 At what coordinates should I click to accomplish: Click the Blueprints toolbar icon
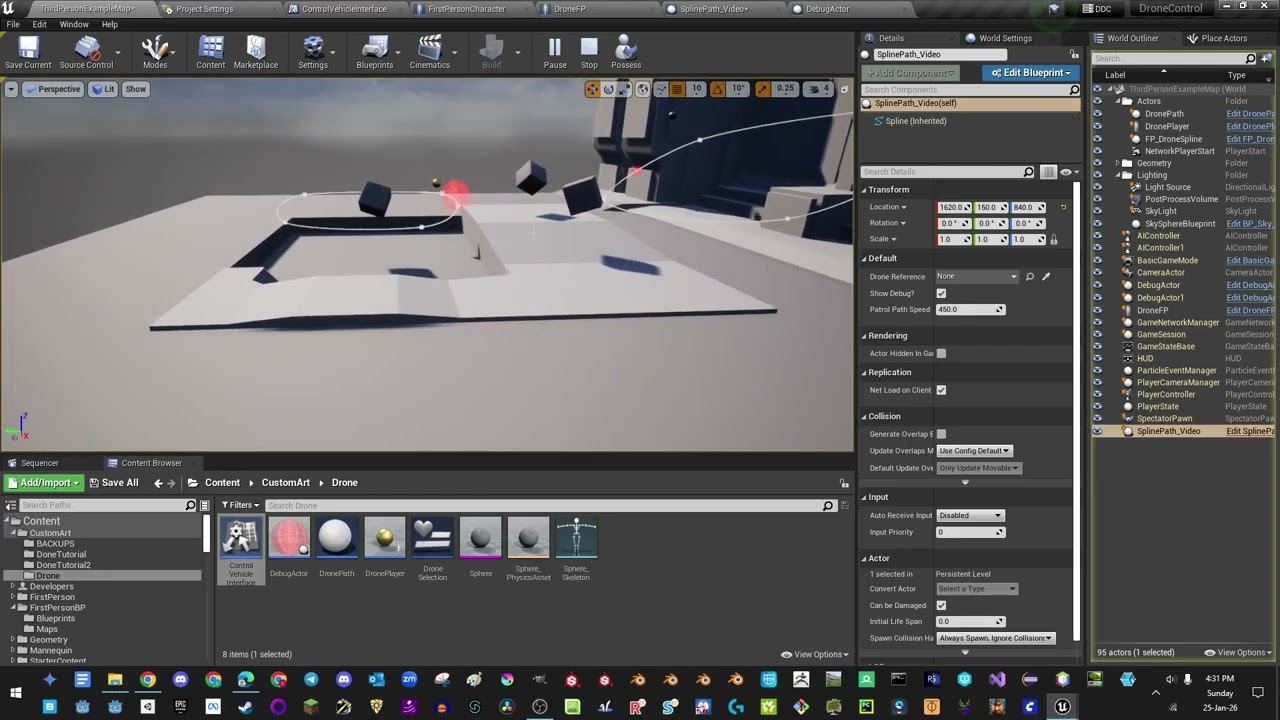(x=375, y=52)
